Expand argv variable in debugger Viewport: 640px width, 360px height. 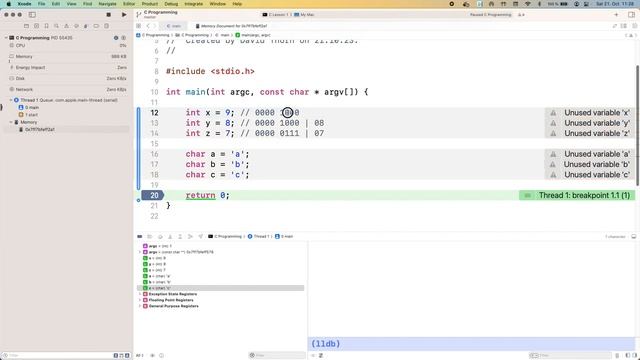pyautogui.click(x=140, y=252)
